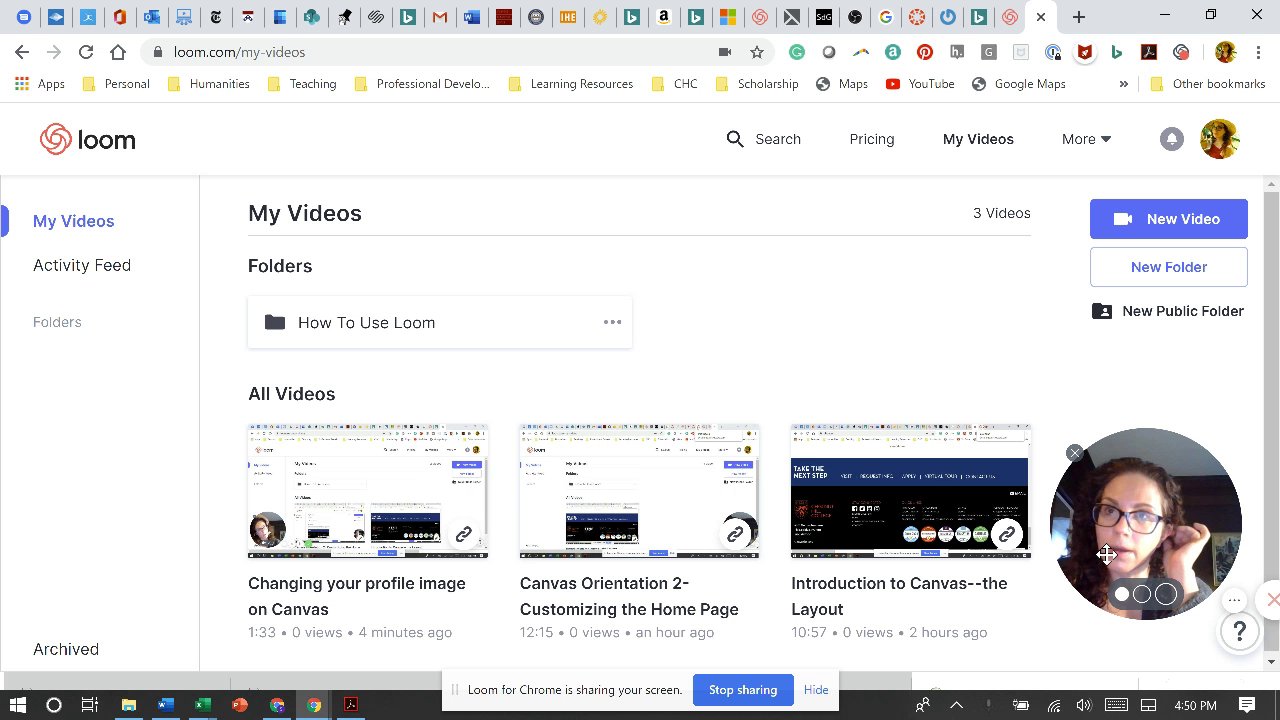Select My Videos in top navigation
Viewport: 1280px width, 720px height.
pos(978,139)
